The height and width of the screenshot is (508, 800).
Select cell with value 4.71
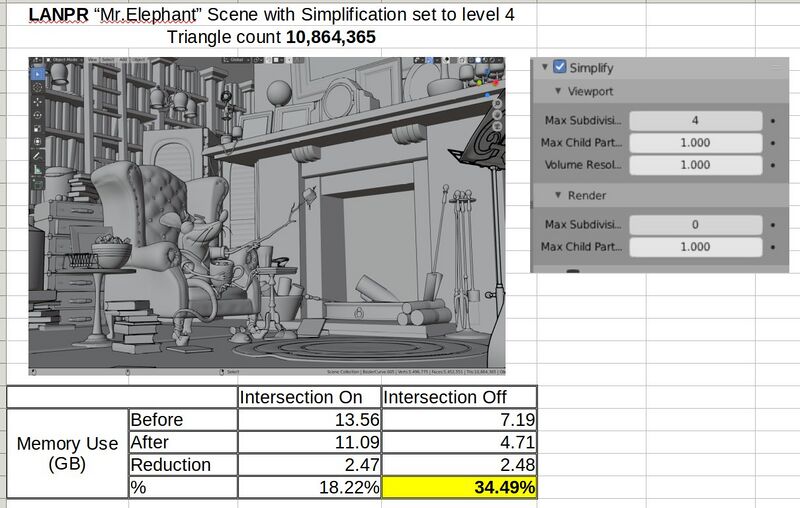(x=459, y=442)
